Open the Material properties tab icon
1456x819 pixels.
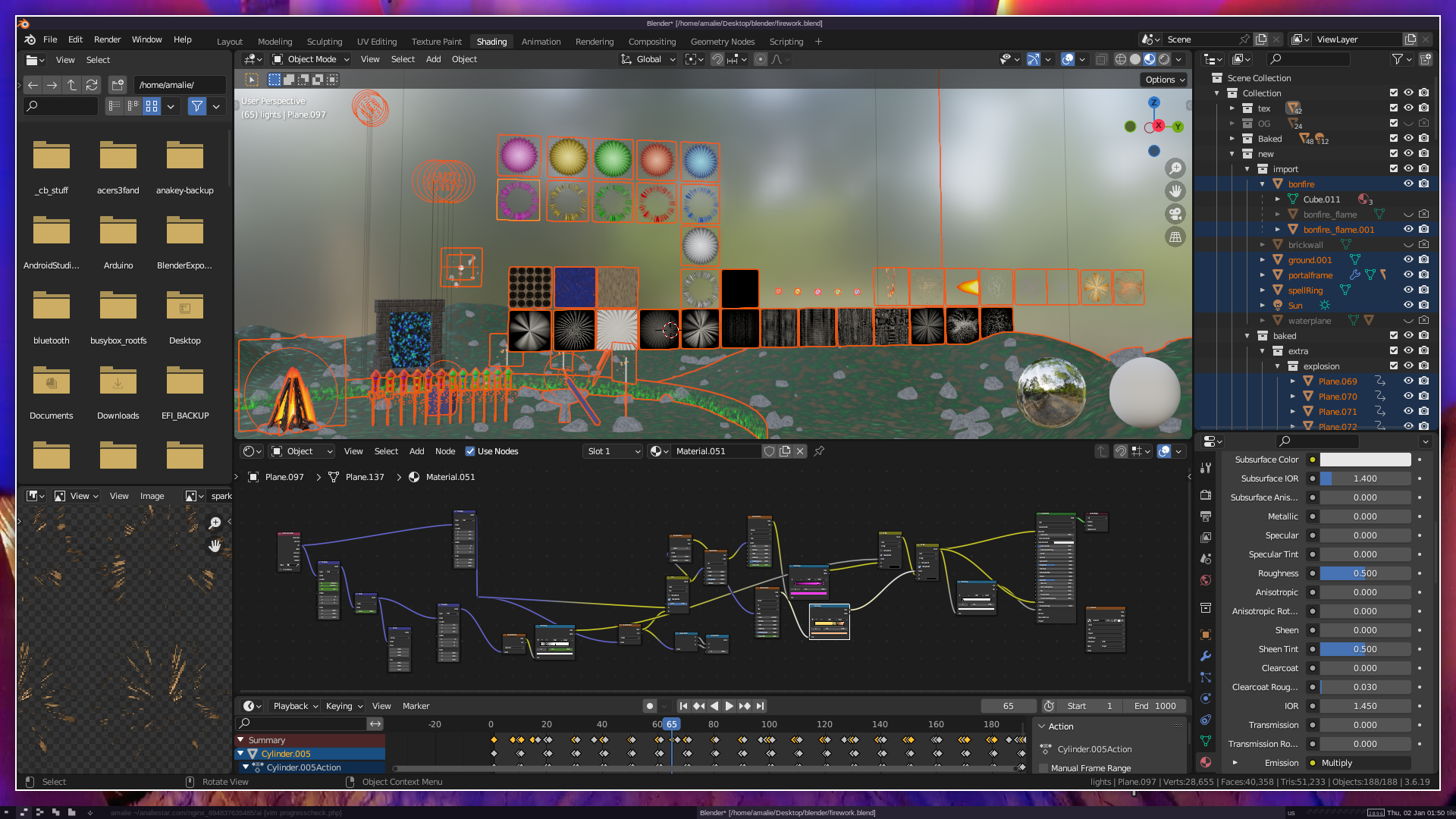coord(1206,762)
